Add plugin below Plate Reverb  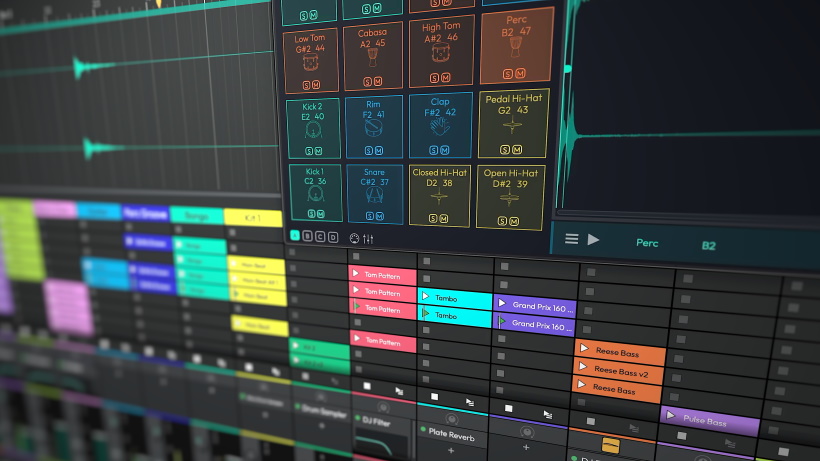(x=451, y=450)
